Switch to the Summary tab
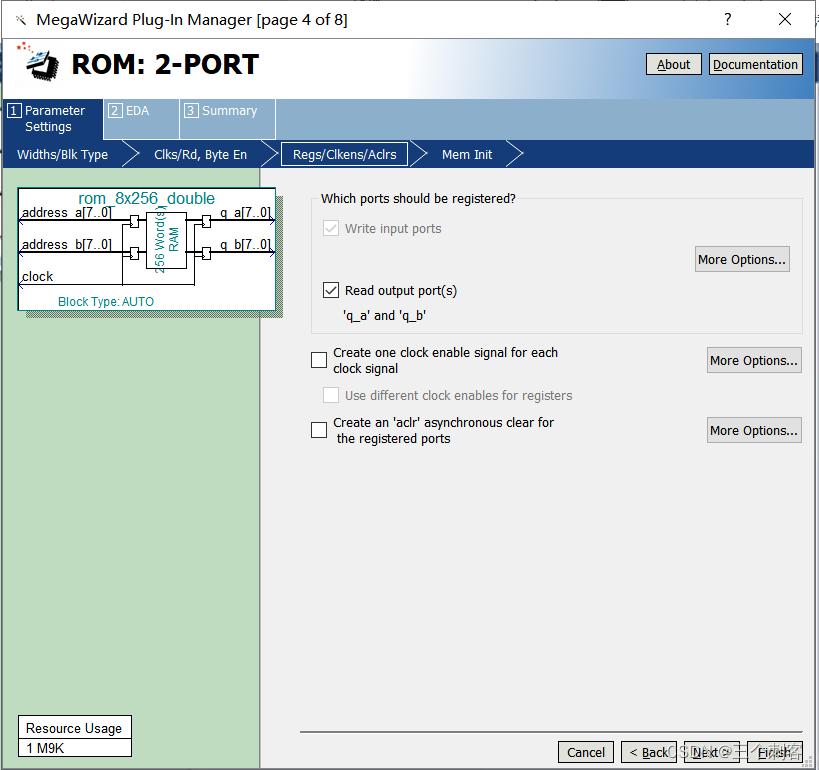Screen dimensions: 819x770 (227, 119)
